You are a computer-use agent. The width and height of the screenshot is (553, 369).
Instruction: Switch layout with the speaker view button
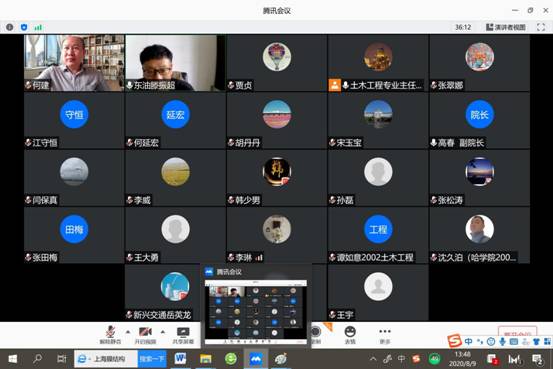[x=505, y=27]
